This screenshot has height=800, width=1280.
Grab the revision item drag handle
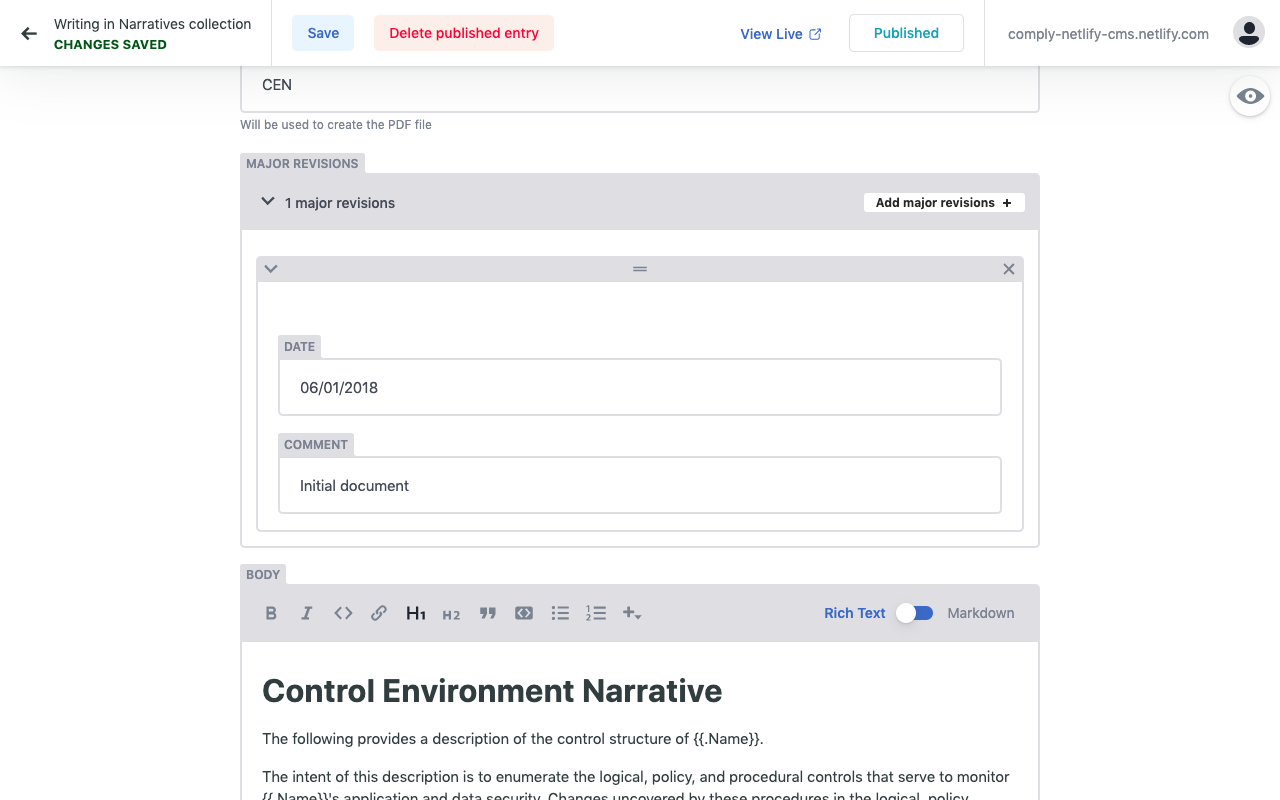click(640, 269)
